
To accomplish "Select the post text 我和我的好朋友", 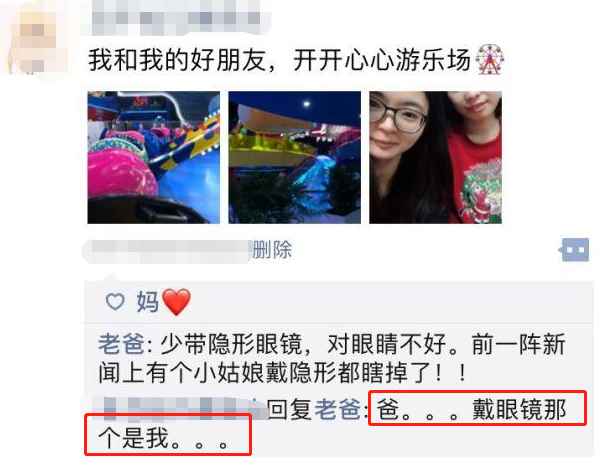I will point(177,60).
